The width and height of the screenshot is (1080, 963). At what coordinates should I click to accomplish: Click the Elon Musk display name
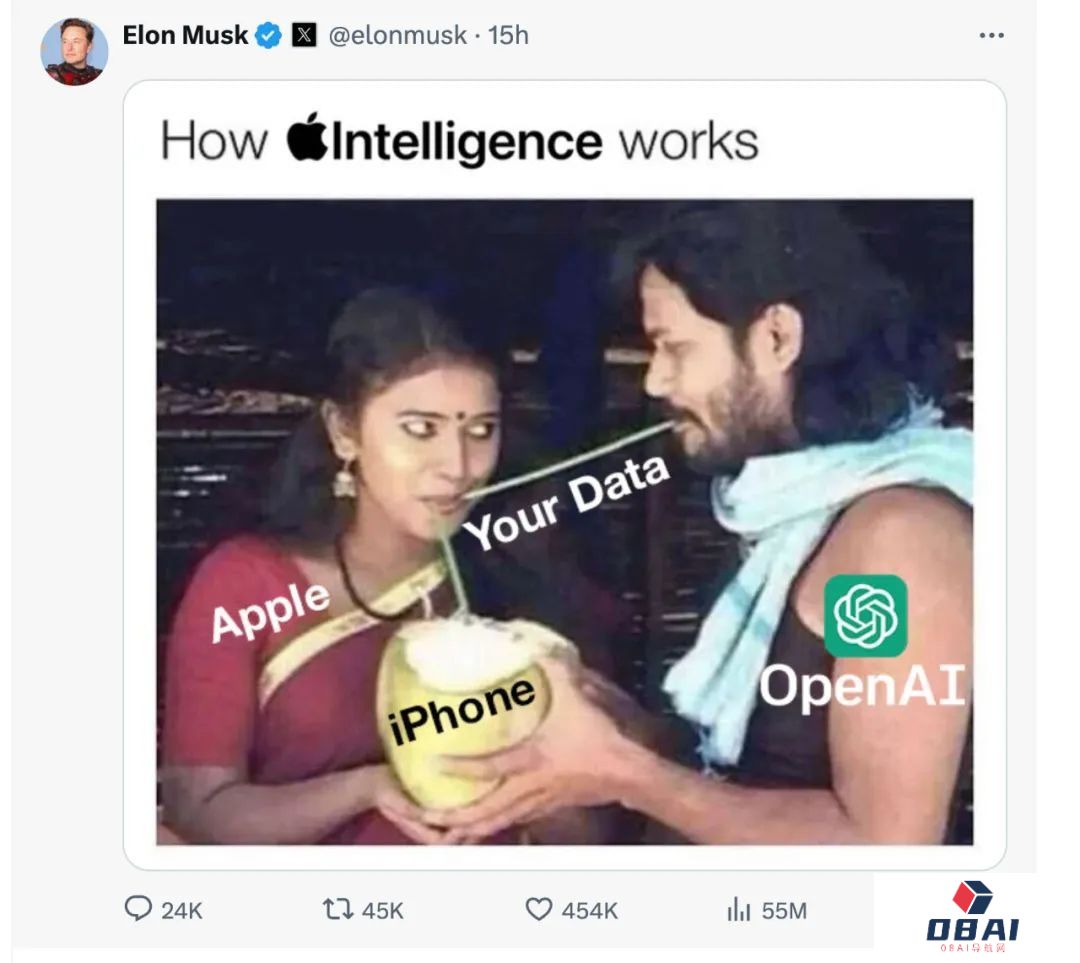coord(185,35)
